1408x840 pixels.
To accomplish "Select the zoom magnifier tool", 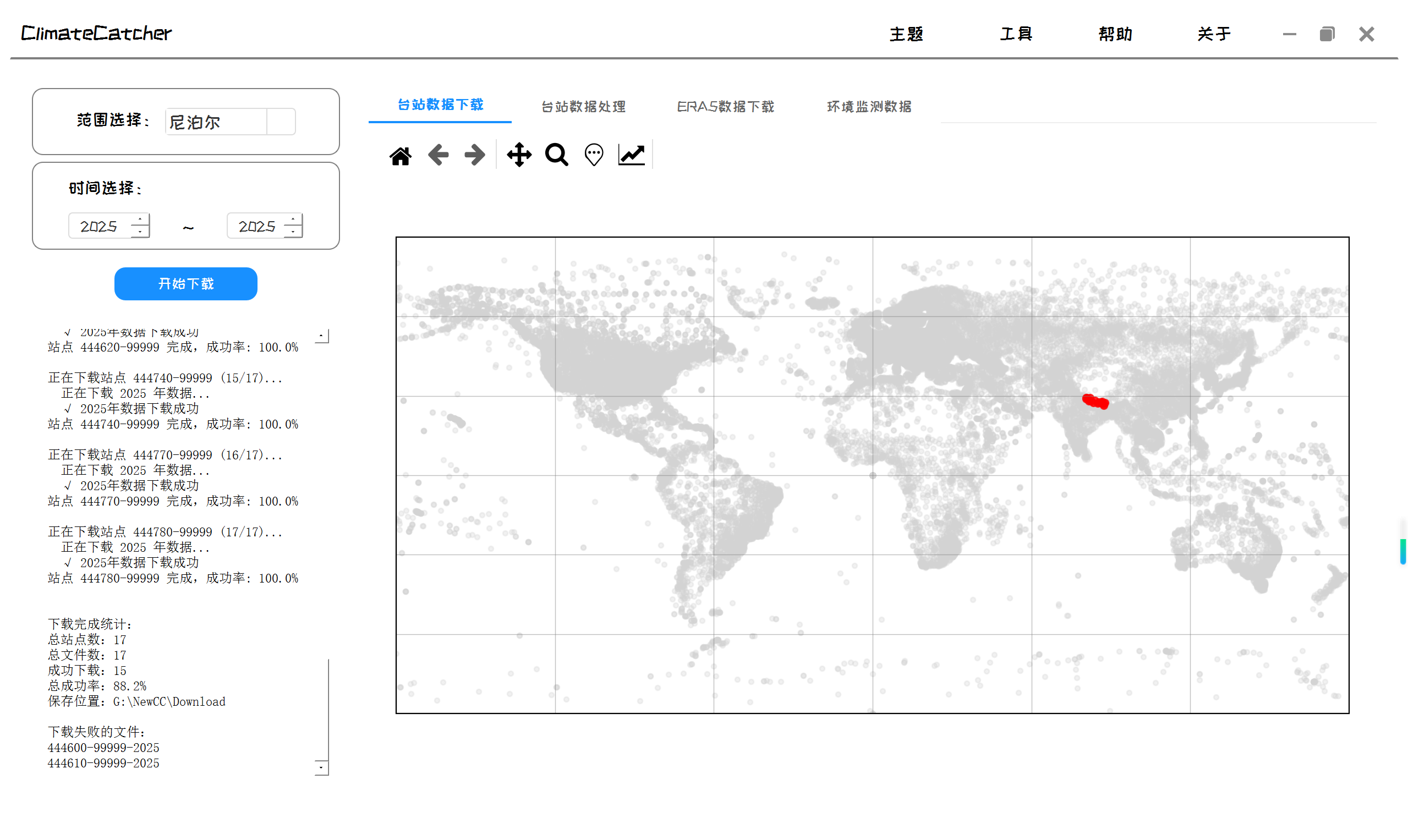I will [x=556, y=155].
